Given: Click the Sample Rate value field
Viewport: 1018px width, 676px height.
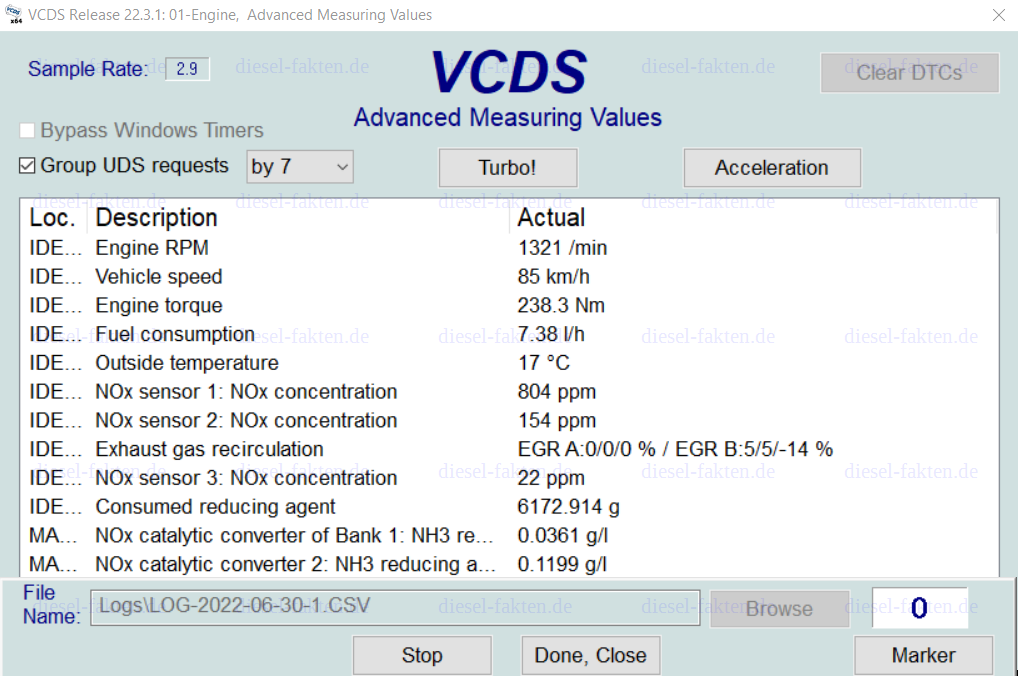Looking at the screenshot, I should (x=188, y=69).
